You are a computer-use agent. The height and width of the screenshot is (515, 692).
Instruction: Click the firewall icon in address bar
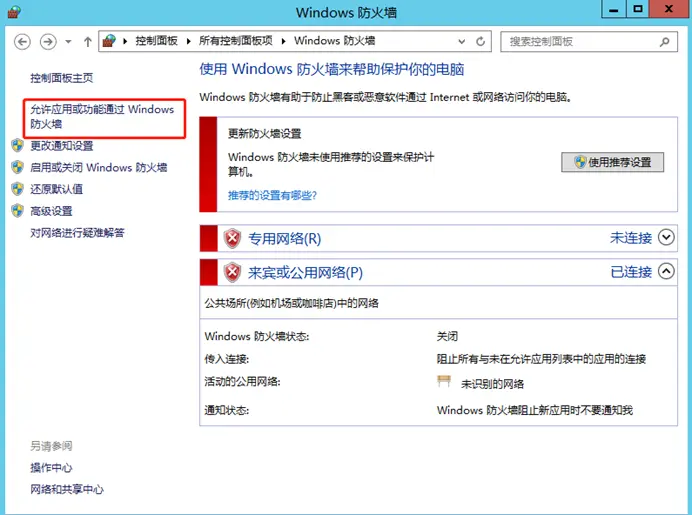coord(109,41)
